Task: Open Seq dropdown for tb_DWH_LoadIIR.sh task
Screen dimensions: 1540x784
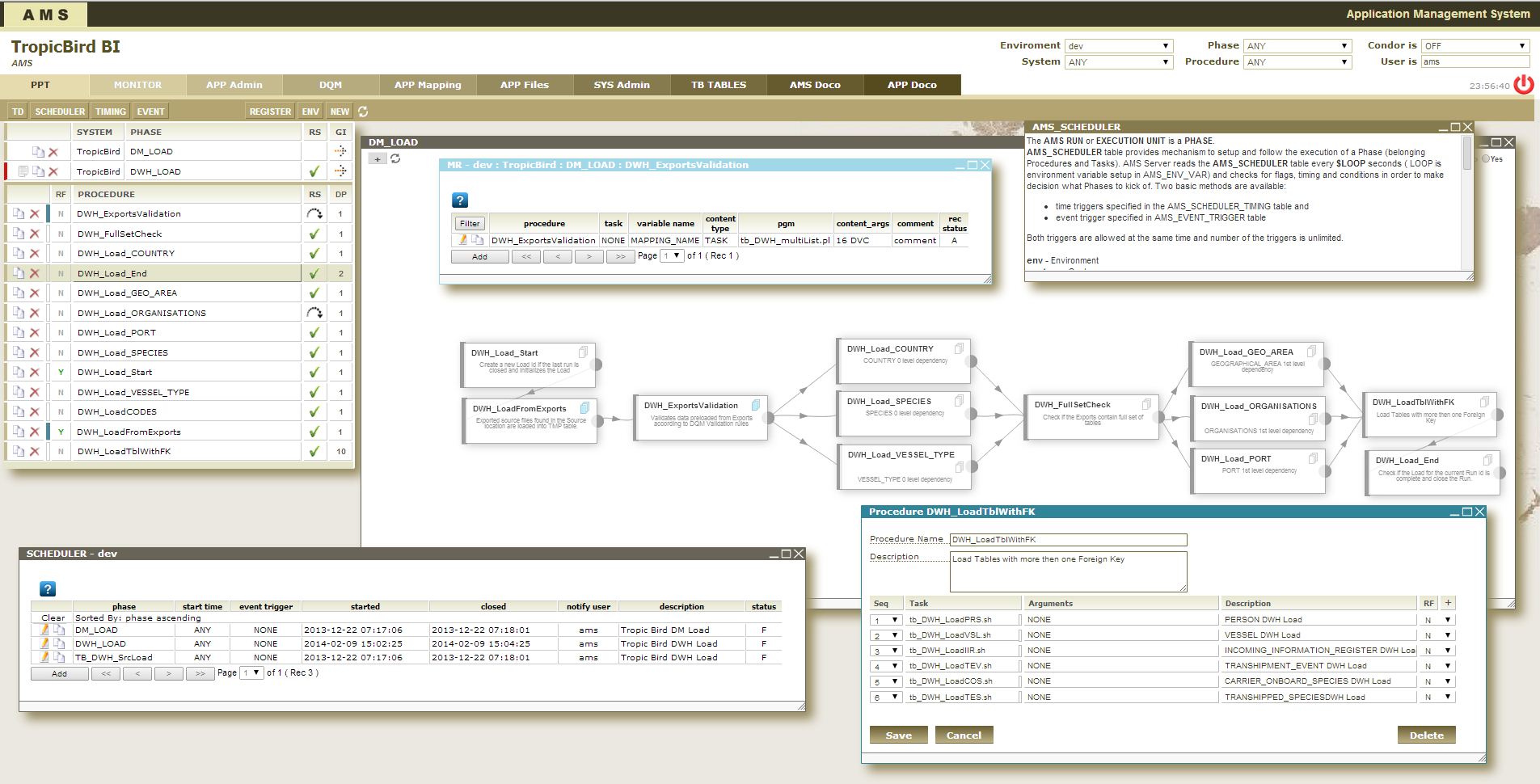Action: (x=886, y=651)
